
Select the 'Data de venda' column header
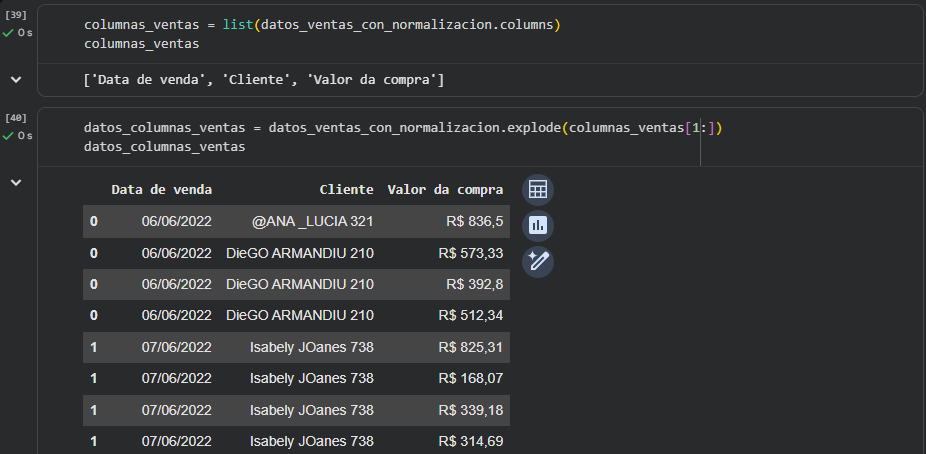tap(162, 189)
